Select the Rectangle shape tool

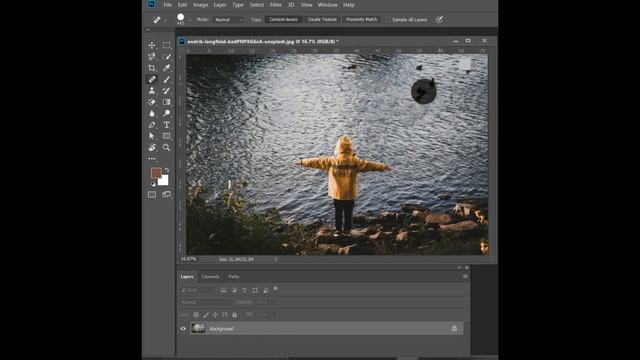pyautogui.click(x=167, y=136)
